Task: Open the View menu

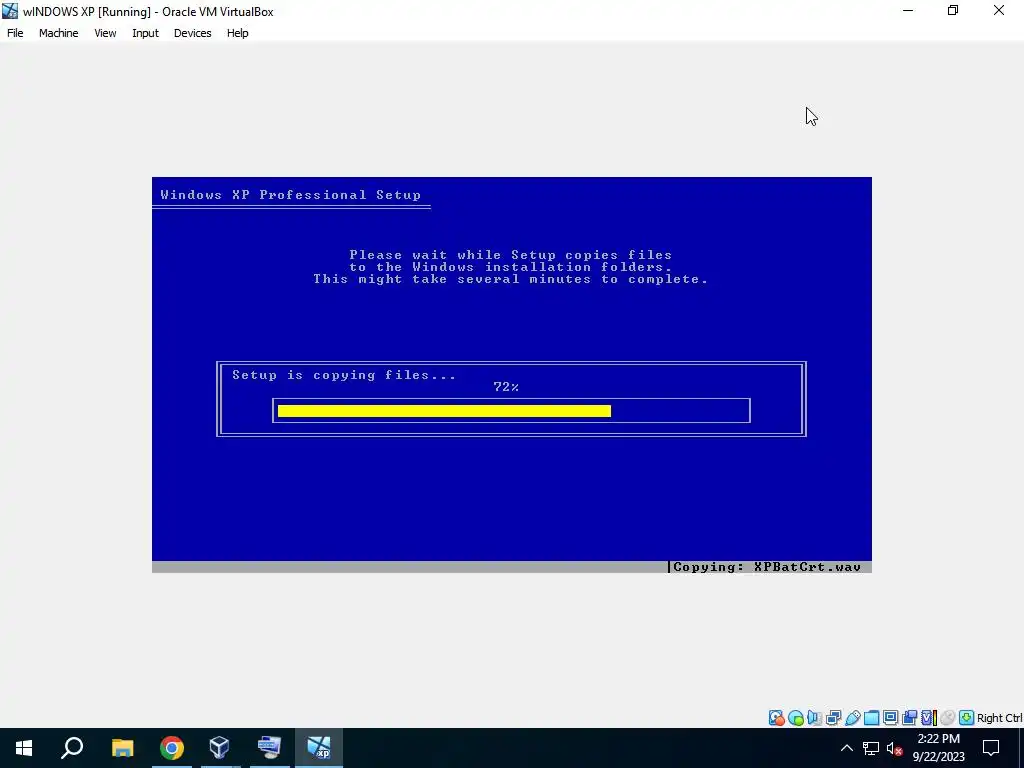Action: point(104,33)
